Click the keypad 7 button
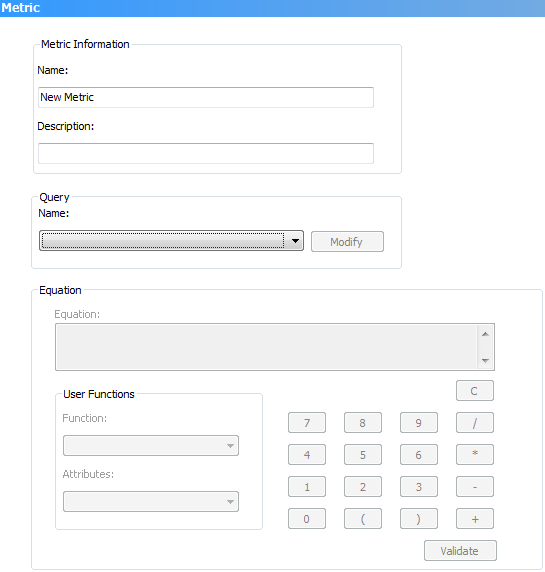 pos(307,423)
